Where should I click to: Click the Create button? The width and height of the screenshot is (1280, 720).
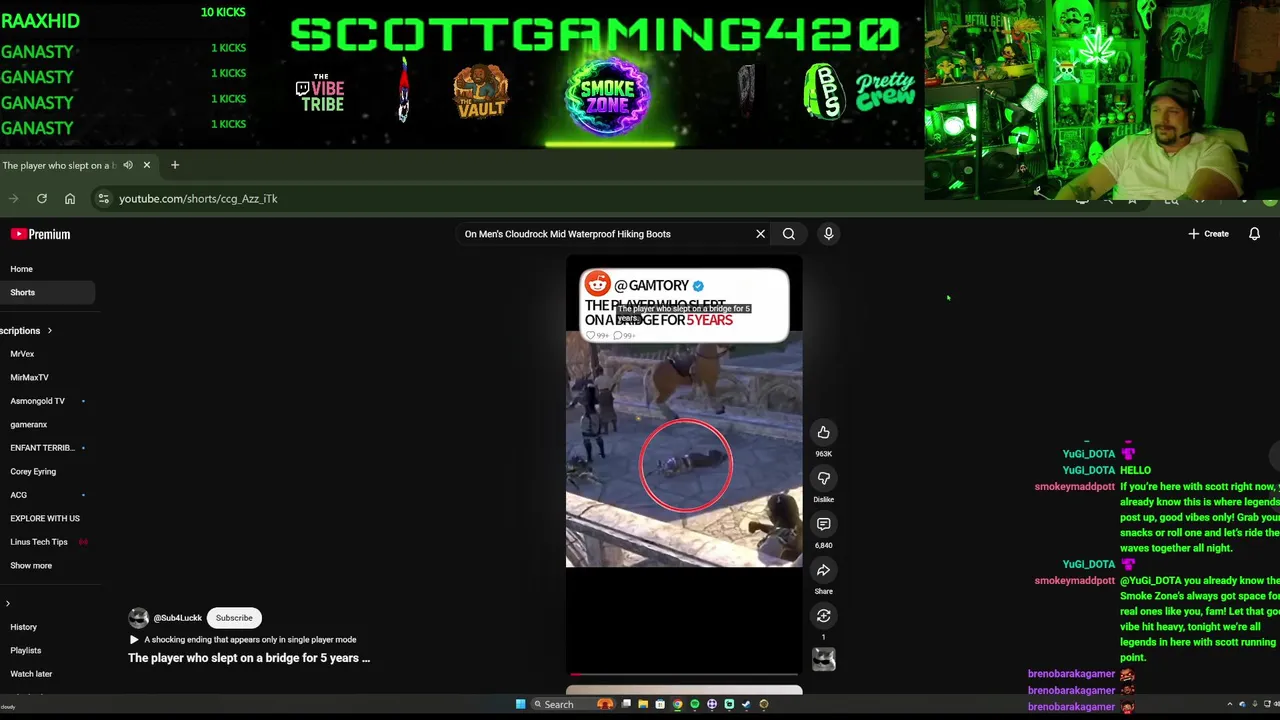pyautogui.click(x=1209, y=234)
